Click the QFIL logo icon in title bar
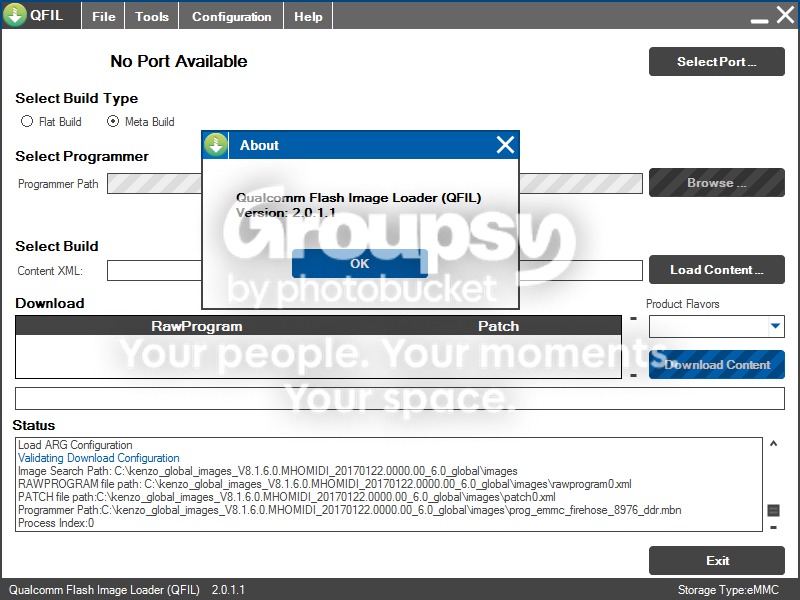This screenshot has width=800, height=600. (x=15, y=15)
